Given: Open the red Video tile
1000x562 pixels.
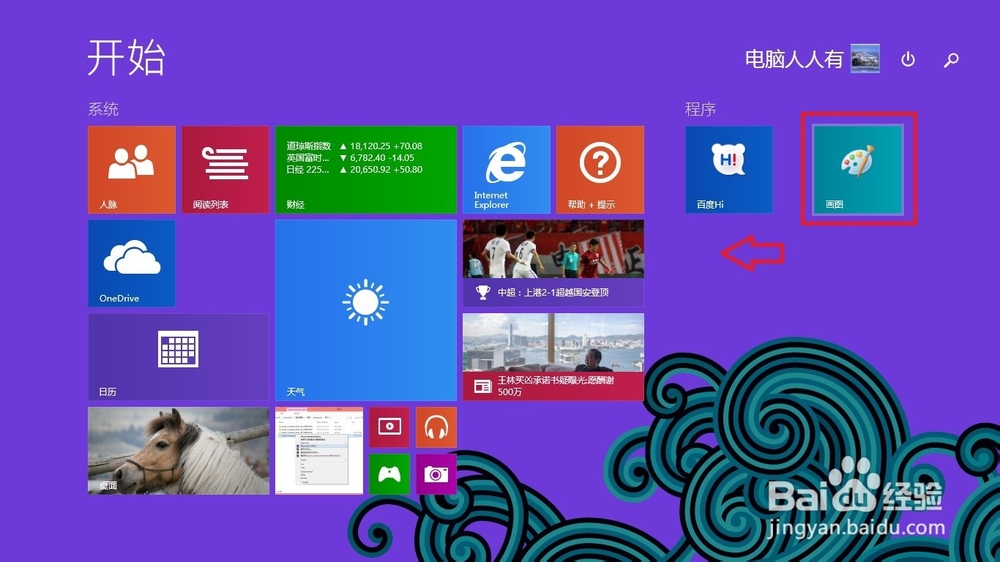Looking at the screenshot, I should tap(389, 427).
